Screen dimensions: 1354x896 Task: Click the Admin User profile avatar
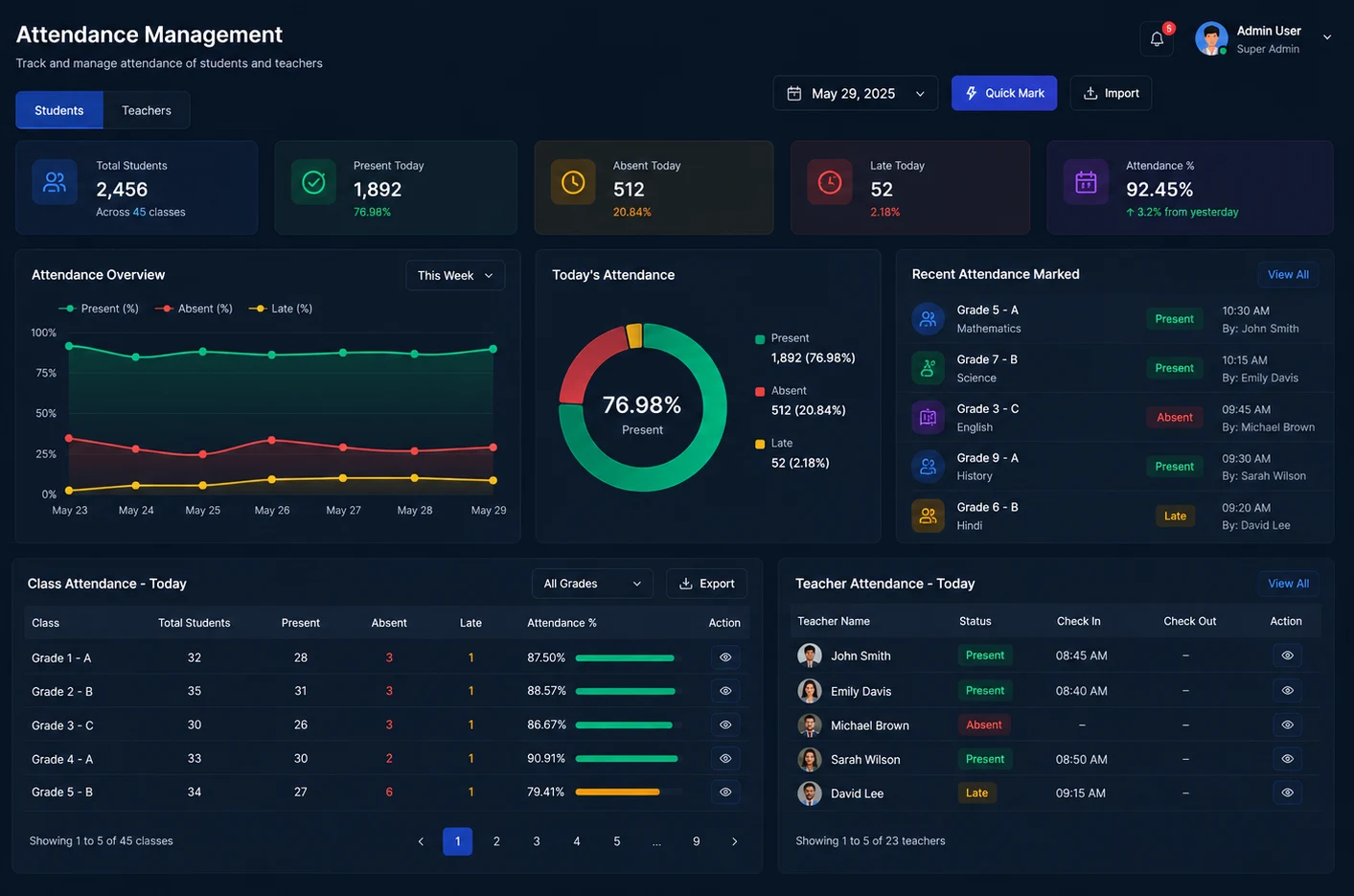[x=1211, y=38]
